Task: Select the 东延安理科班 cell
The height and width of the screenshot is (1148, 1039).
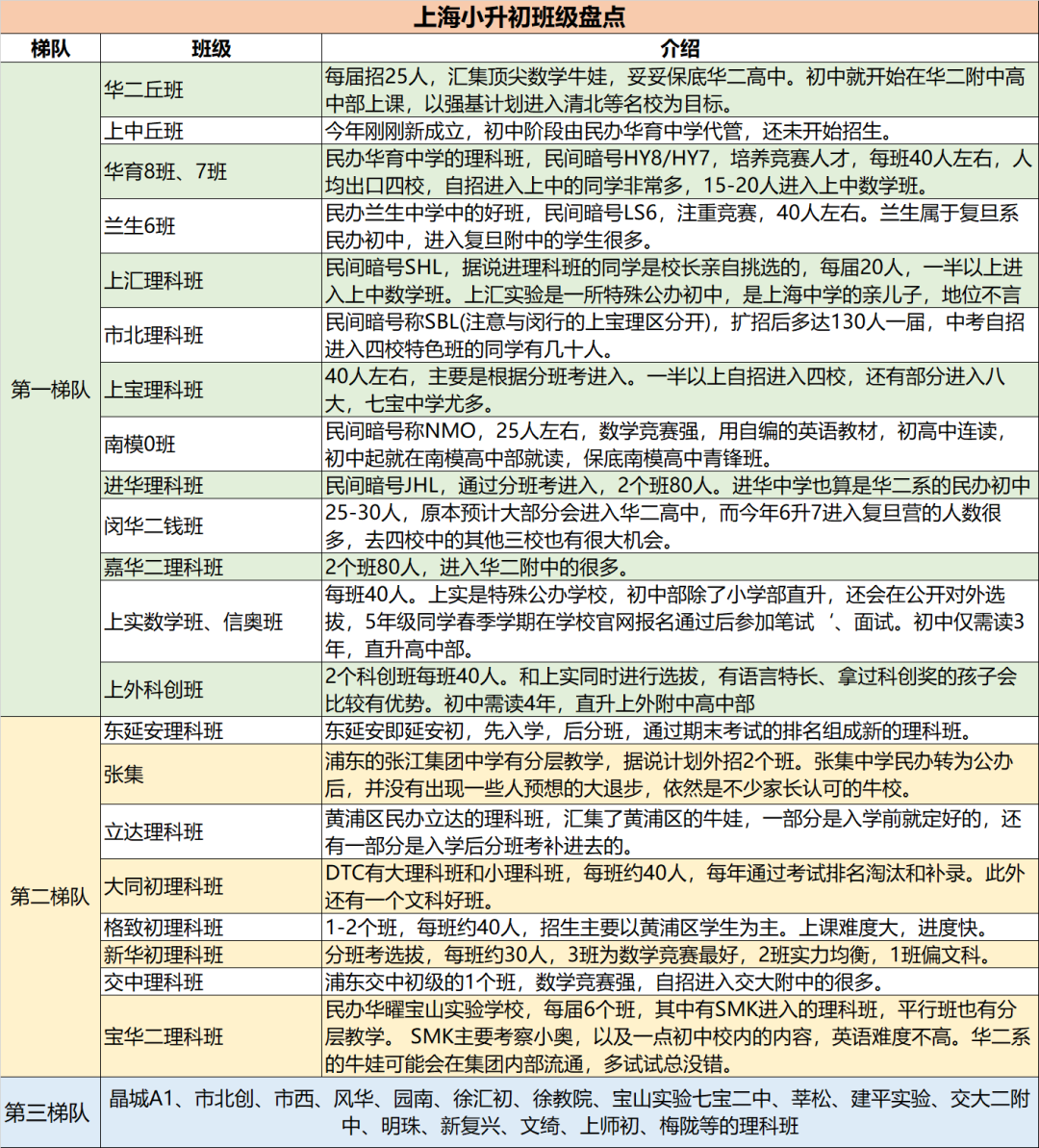Action: click(x=211, y=730)
